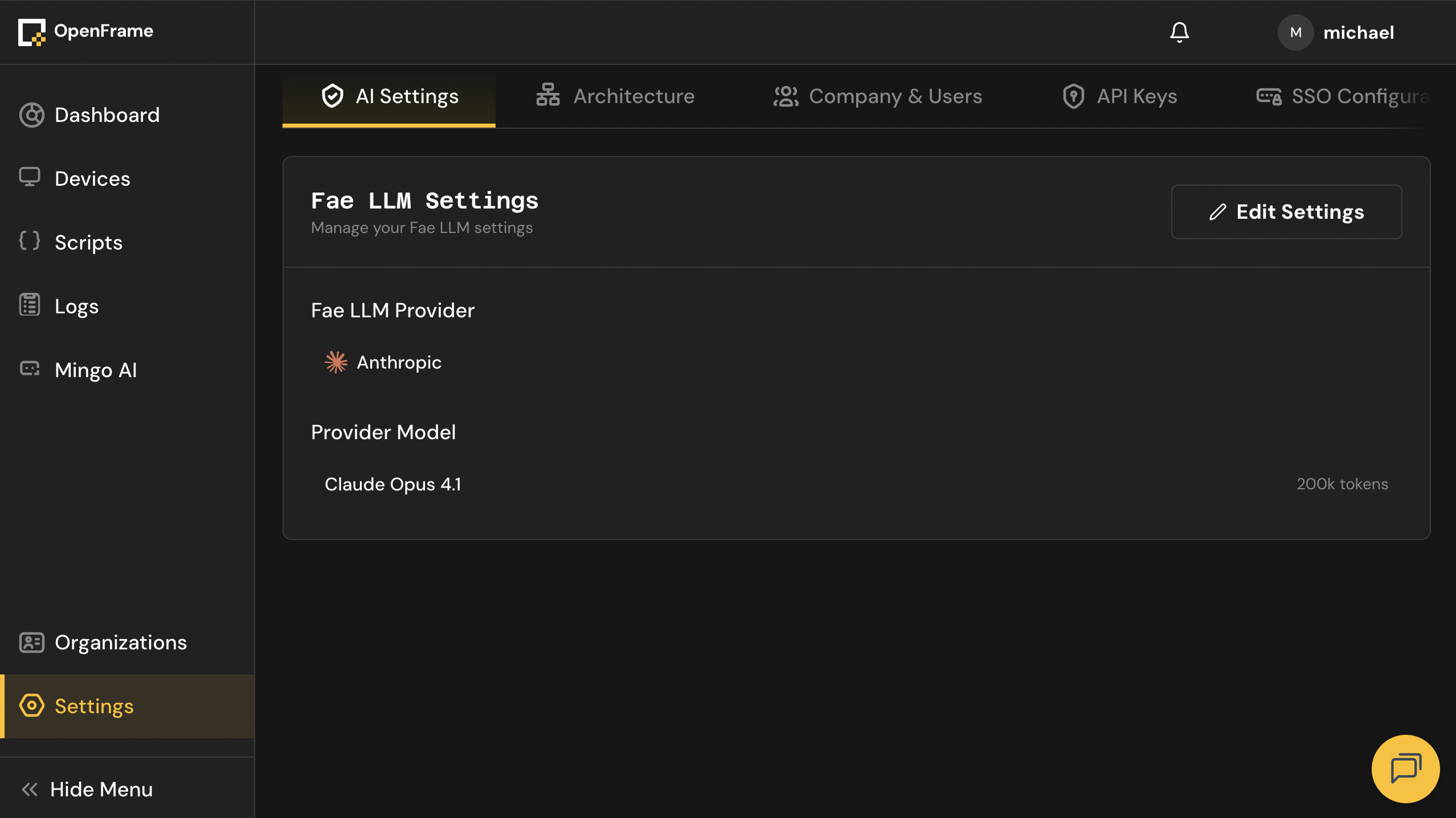Click the Logs list icon
The width and height of the screenshot is (1456, 818).
pos(30,305)
